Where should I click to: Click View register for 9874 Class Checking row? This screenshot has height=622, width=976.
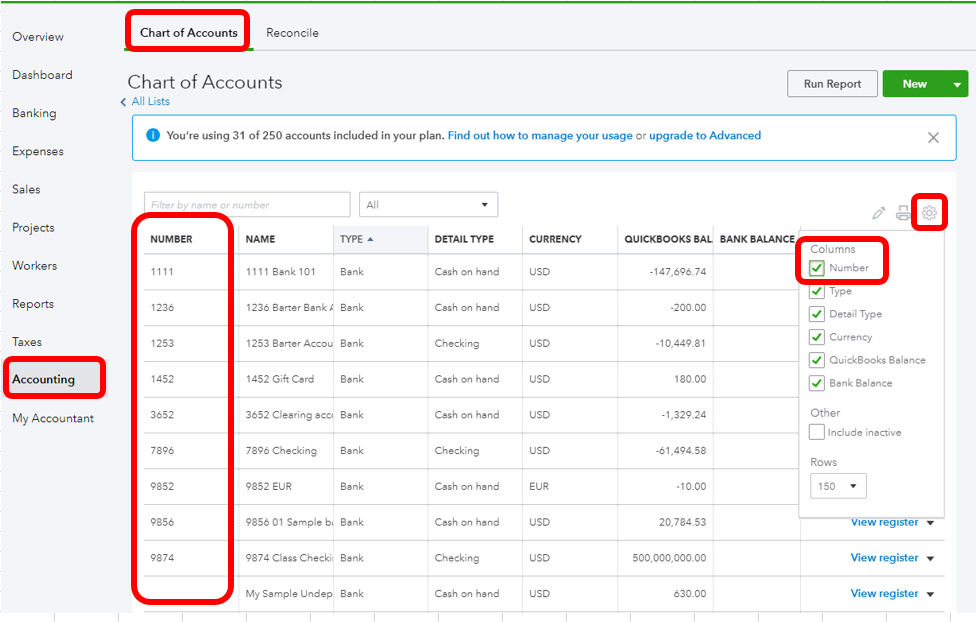point(884,558)
